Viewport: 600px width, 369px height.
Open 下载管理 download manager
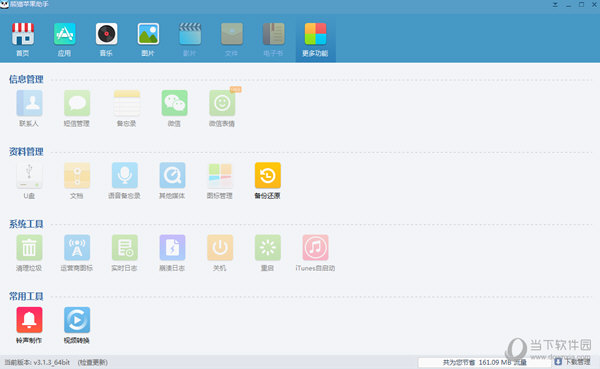click(573, 362)
